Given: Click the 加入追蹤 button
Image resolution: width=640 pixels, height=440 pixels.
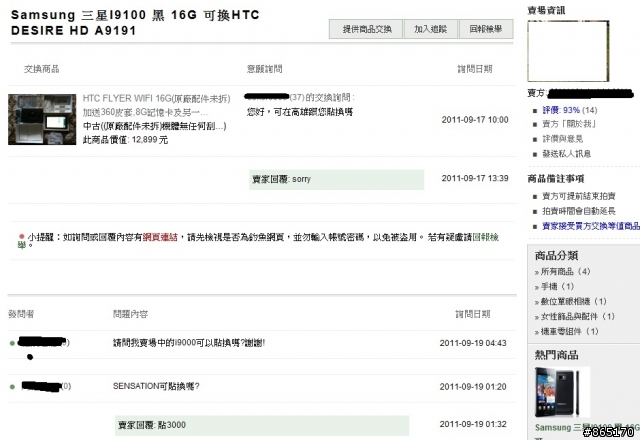Looking at the screenshot, I should [x=431, y=29].
